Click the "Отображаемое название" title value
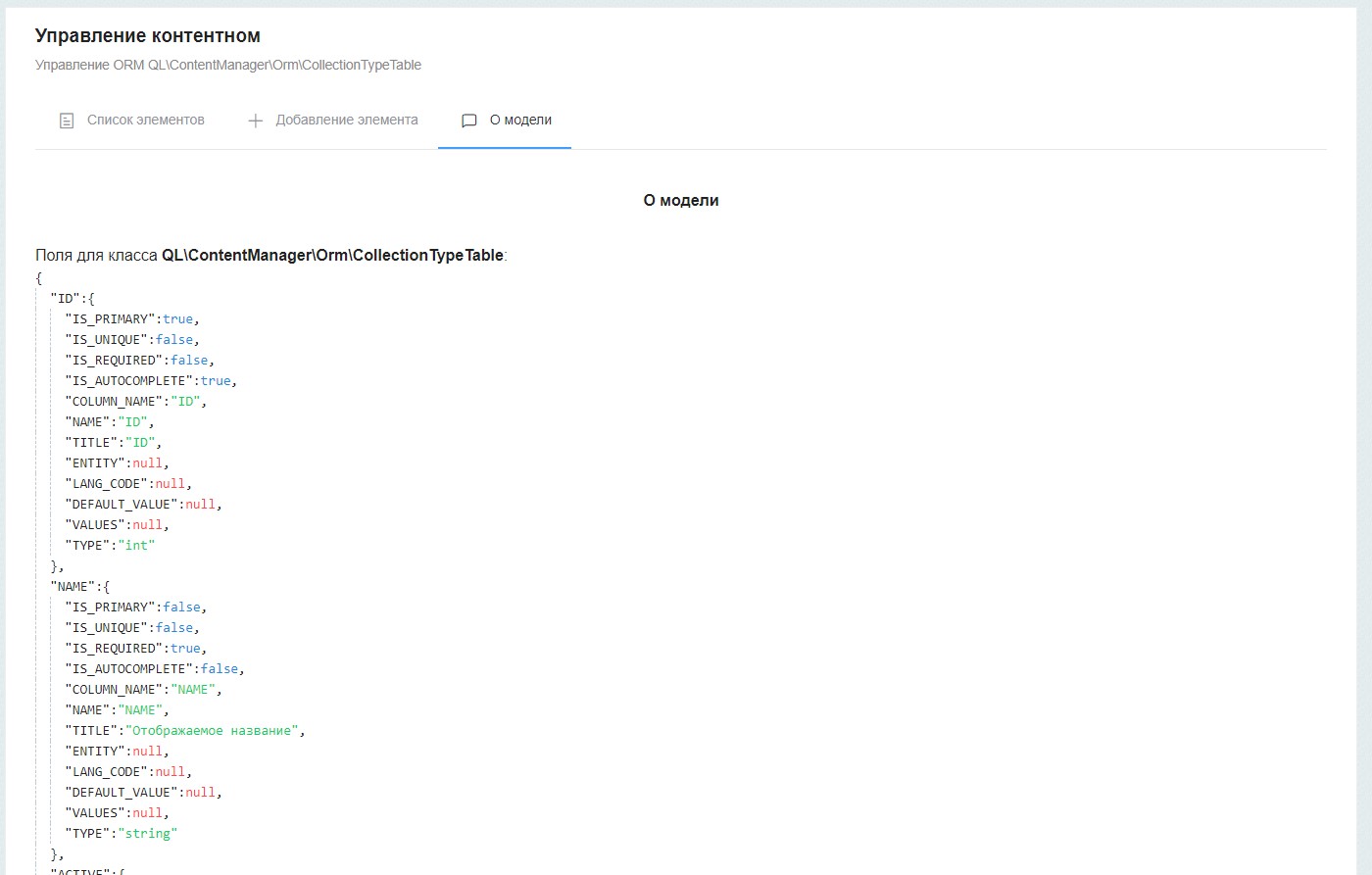Viewport: 1372px width, 875px height. [212, 731]
